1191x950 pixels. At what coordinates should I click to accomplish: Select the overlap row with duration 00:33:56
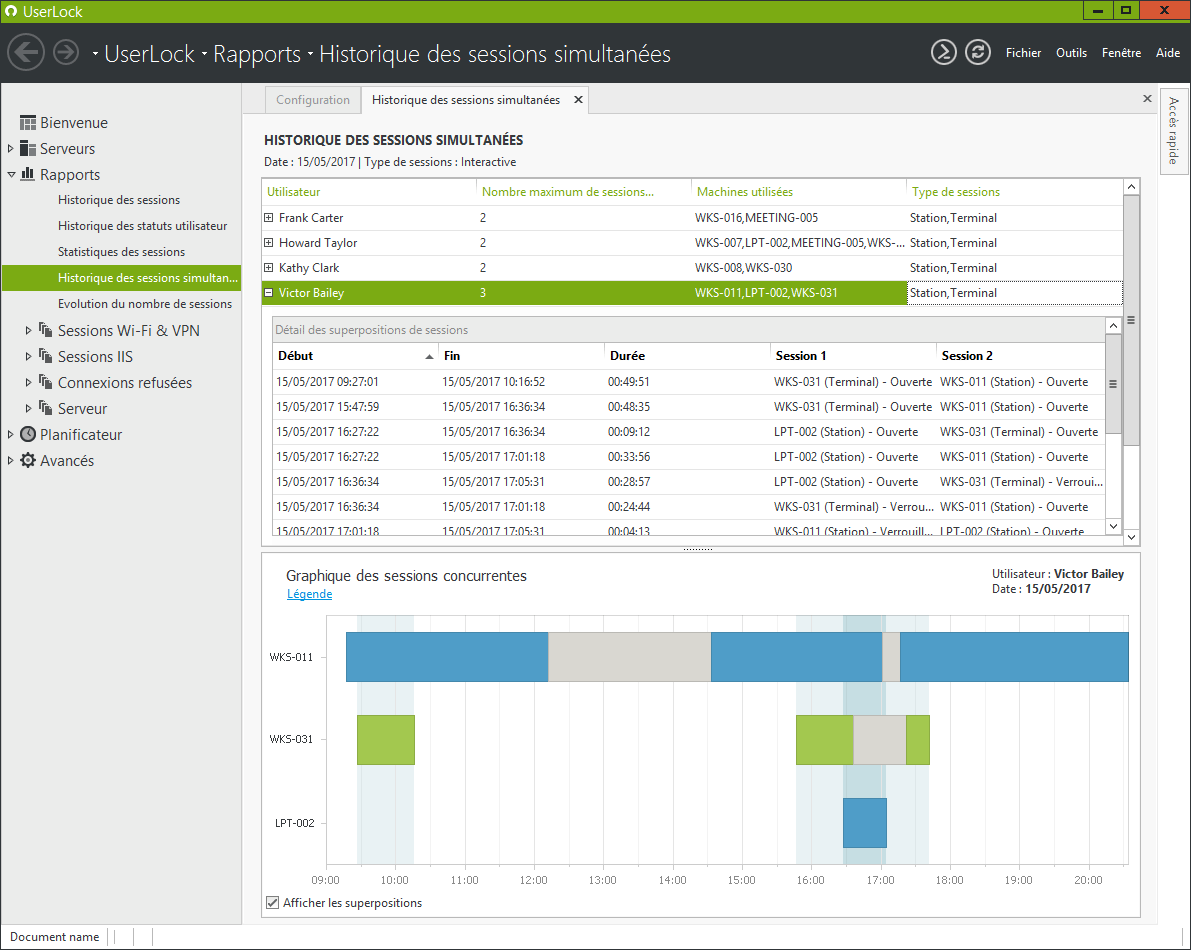pyautogui.click(x=689, y=456)
